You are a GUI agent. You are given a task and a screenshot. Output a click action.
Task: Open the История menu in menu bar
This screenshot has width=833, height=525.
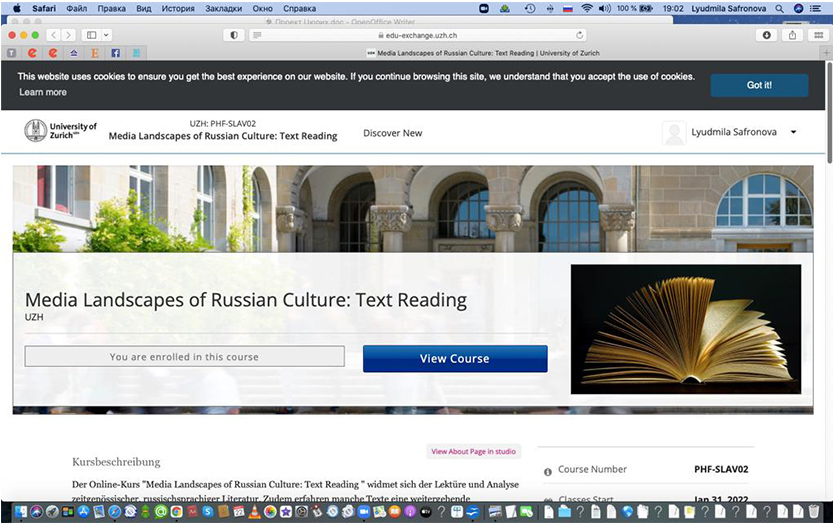[x=178, y=8]
